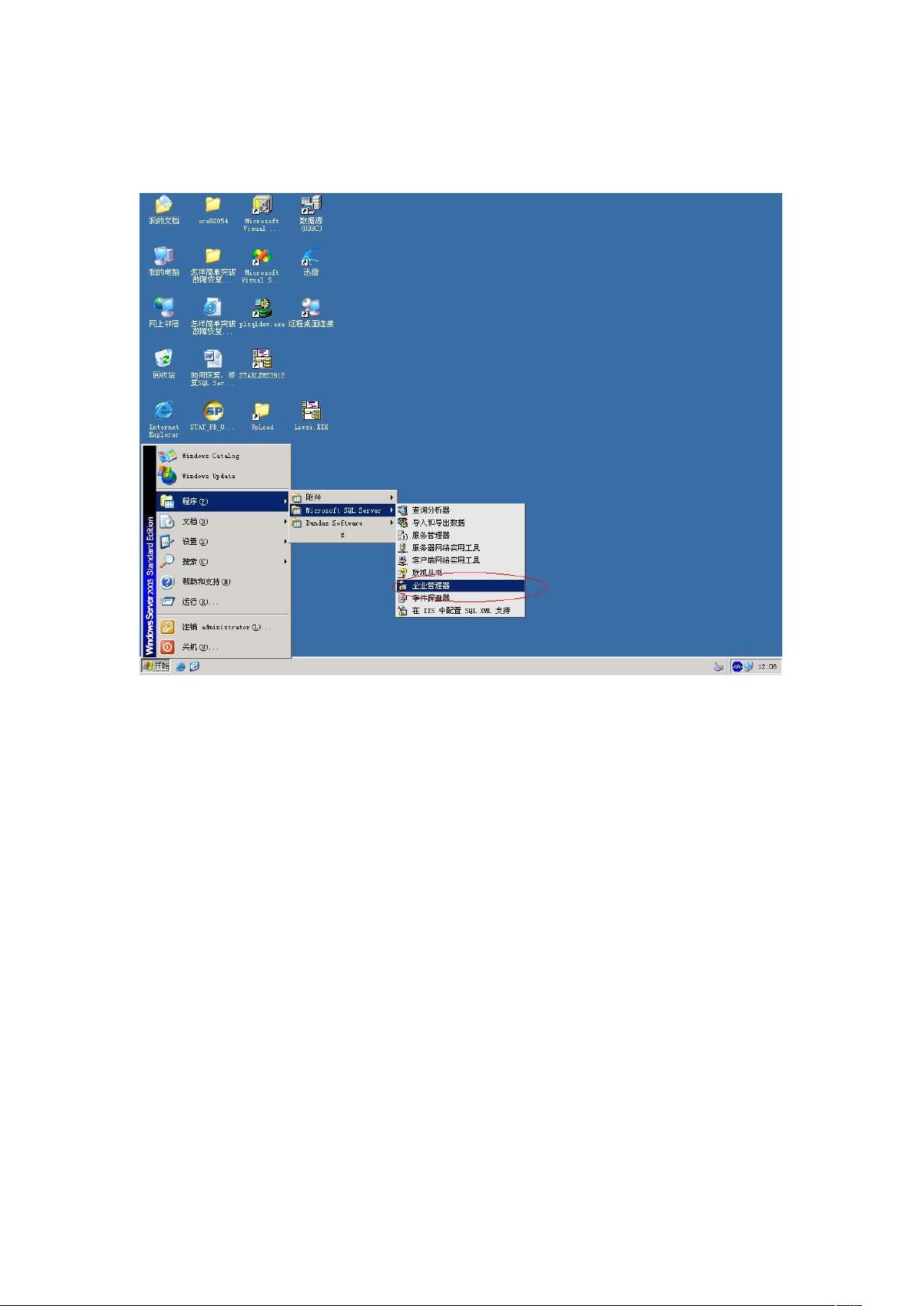
Task: Open the 回收站 recycle bin icon
Action: pos(164,363)
